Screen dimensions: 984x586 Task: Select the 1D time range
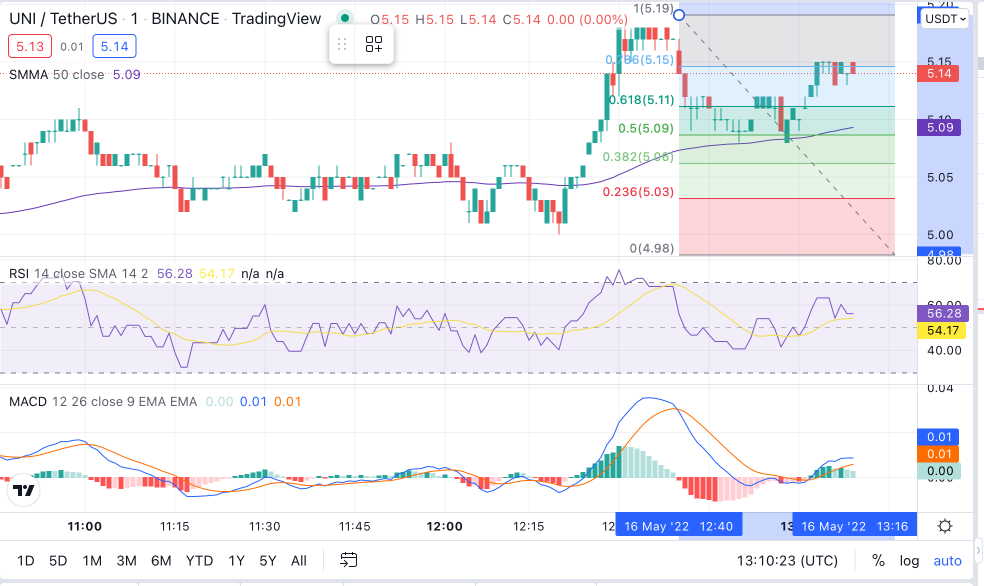point(25,560)
